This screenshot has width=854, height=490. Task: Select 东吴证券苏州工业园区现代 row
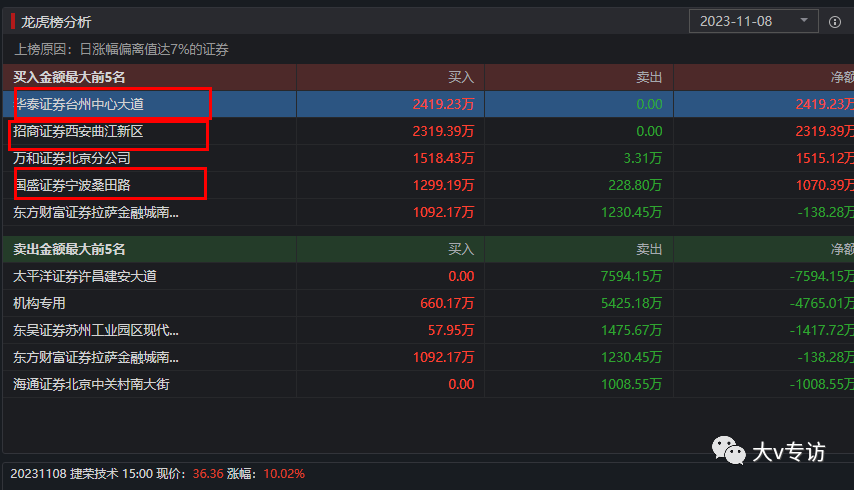click(97, 331)
